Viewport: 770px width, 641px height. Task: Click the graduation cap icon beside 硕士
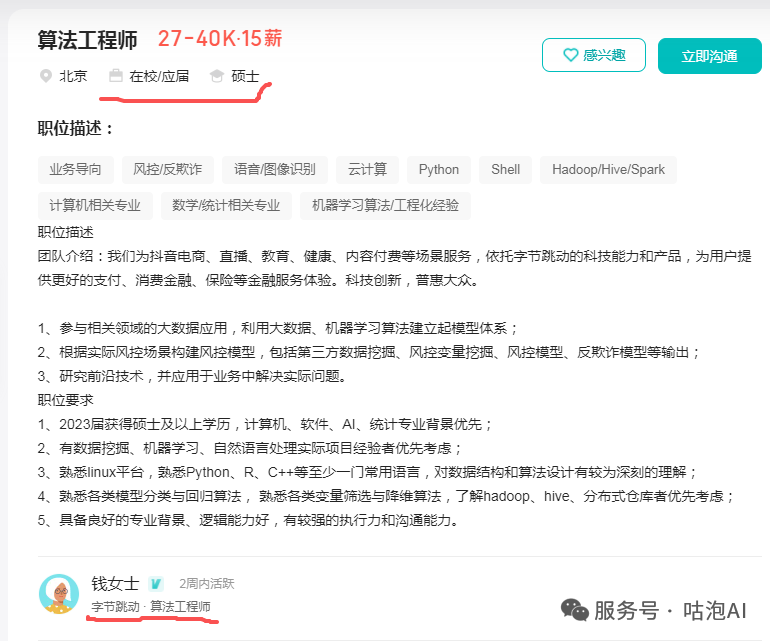pyautogui.click(x=217, y=76)
